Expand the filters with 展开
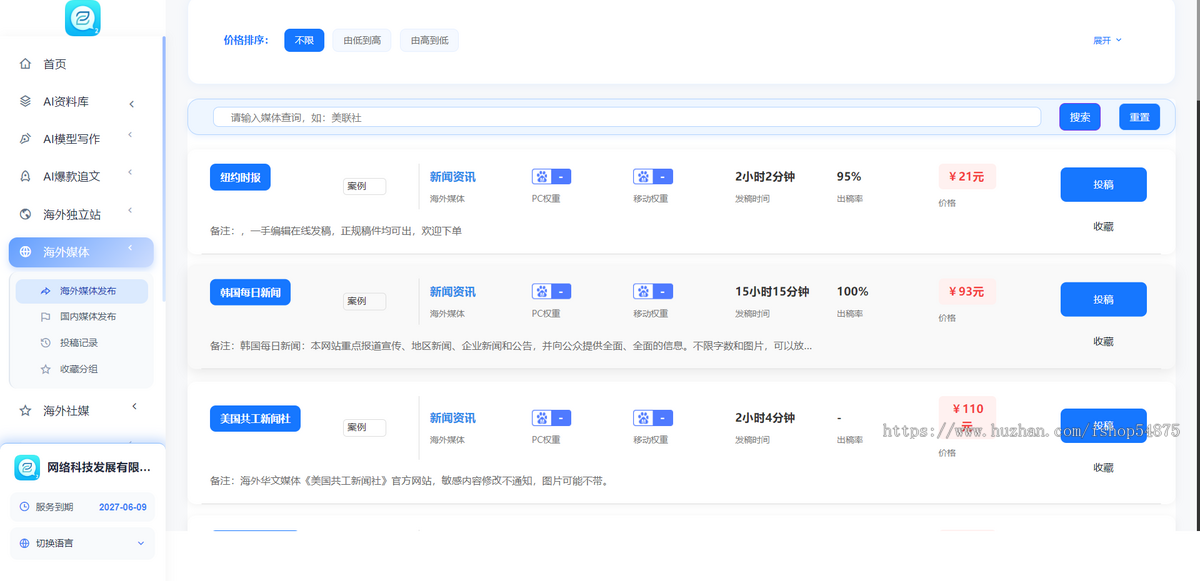The height and width of the screenshot is (581, 1200). coord(1107,40)
